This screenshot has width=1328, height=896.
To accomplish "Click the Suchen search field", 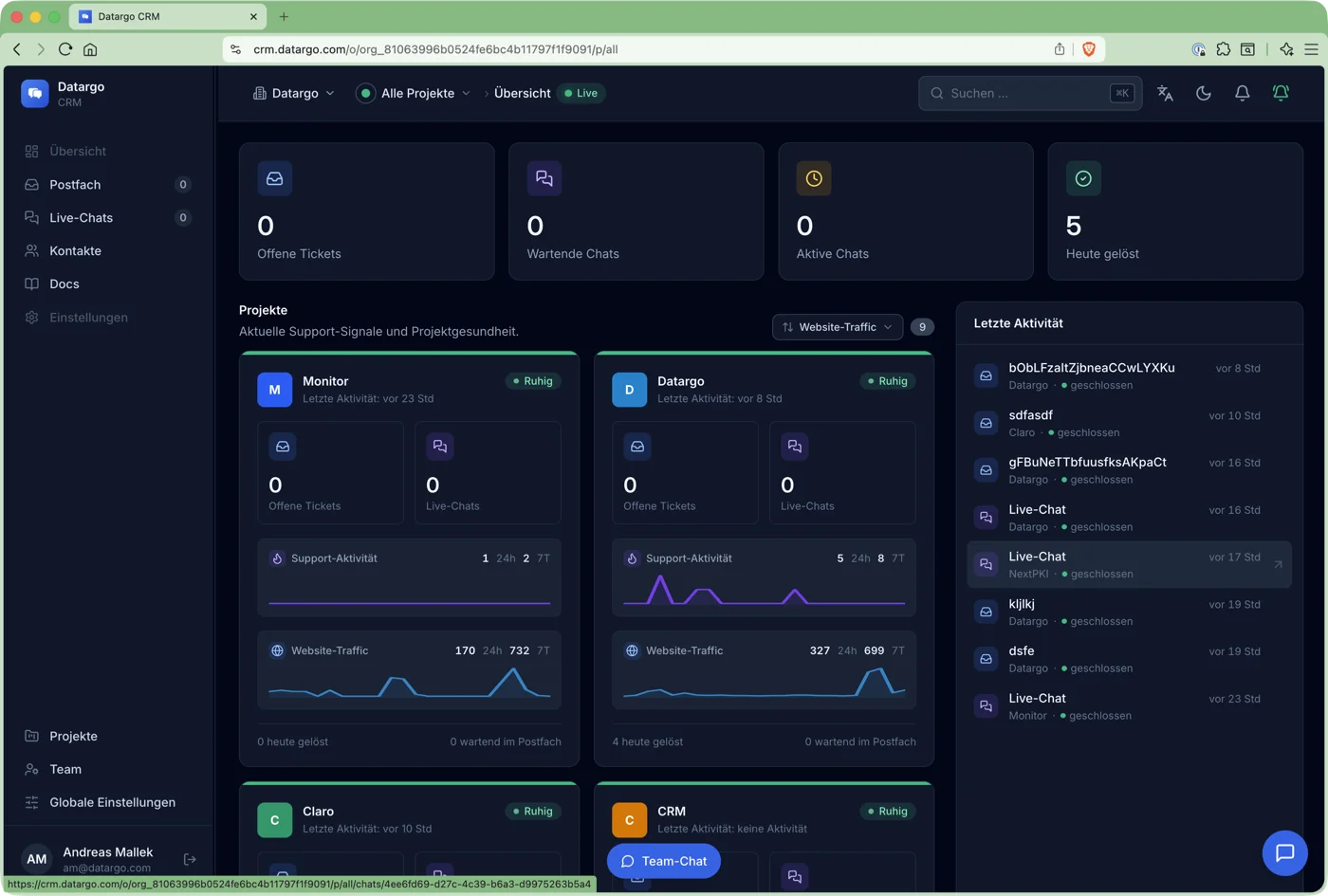I will pos(1030,93).
